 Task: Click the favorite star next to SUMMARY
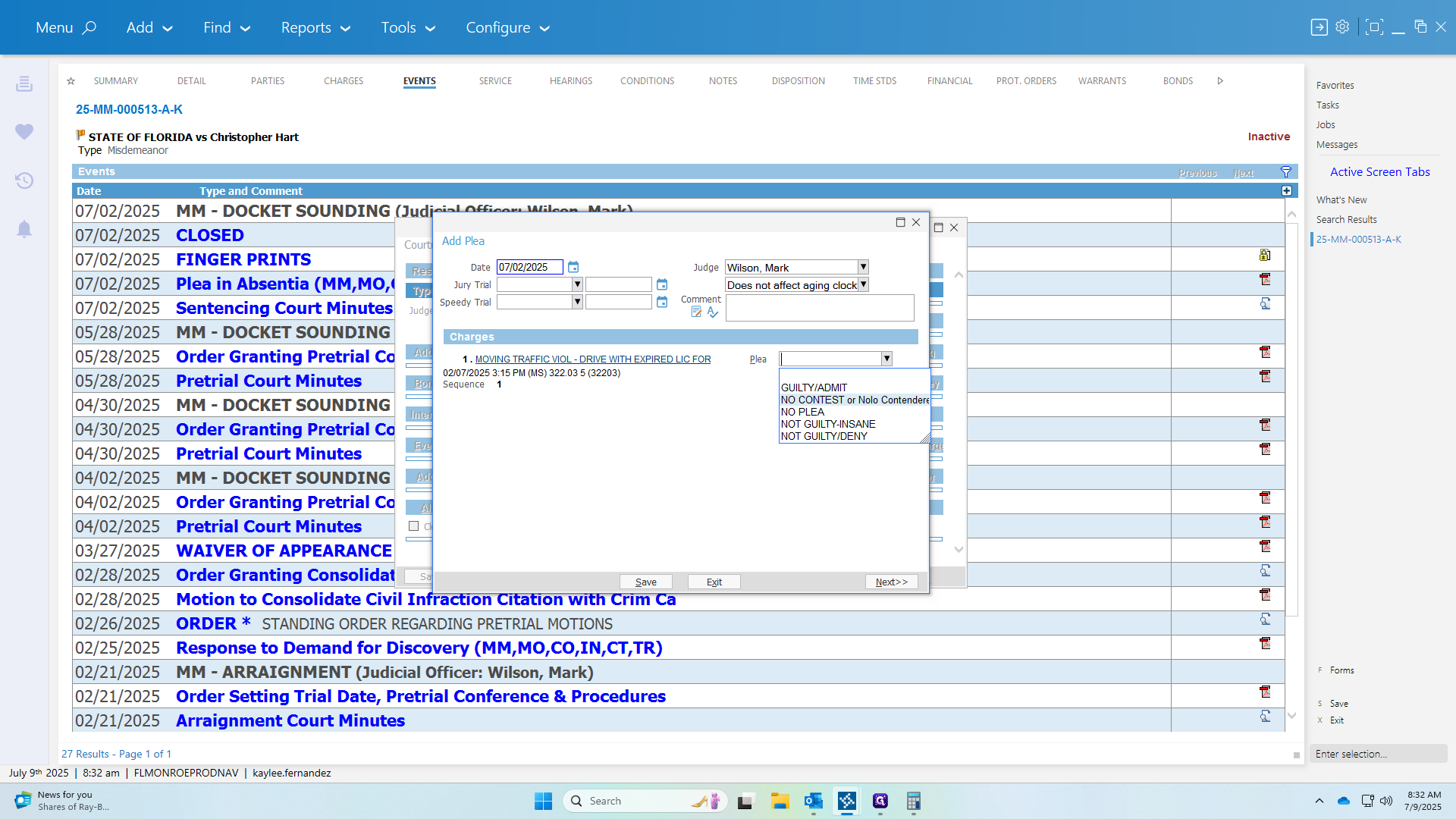coord(71,81)
